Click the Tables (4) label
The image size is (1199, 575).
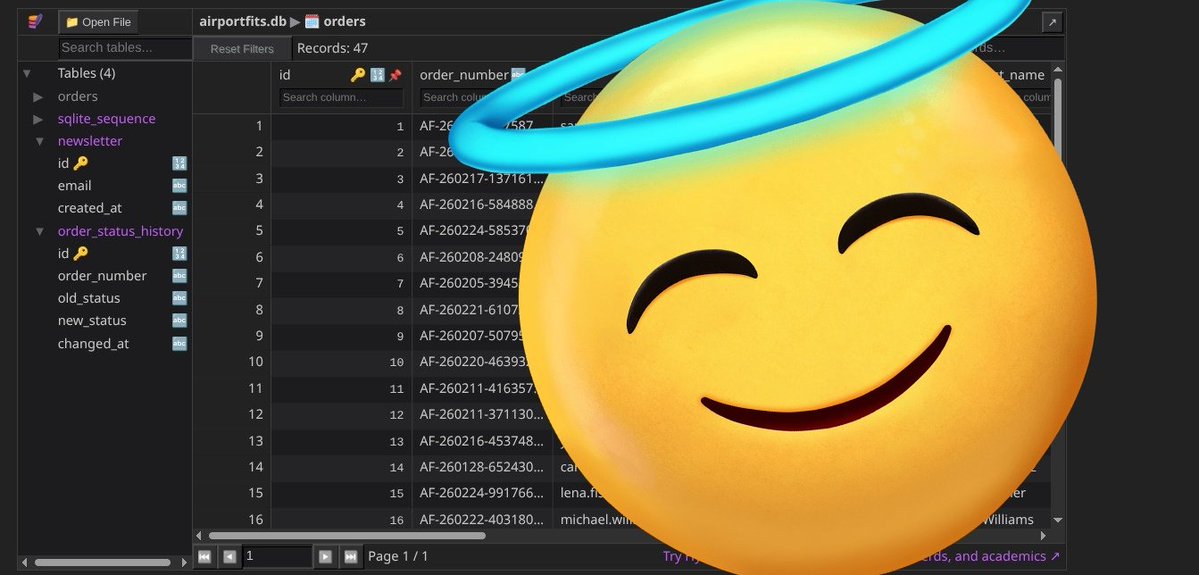coord(86,73)
